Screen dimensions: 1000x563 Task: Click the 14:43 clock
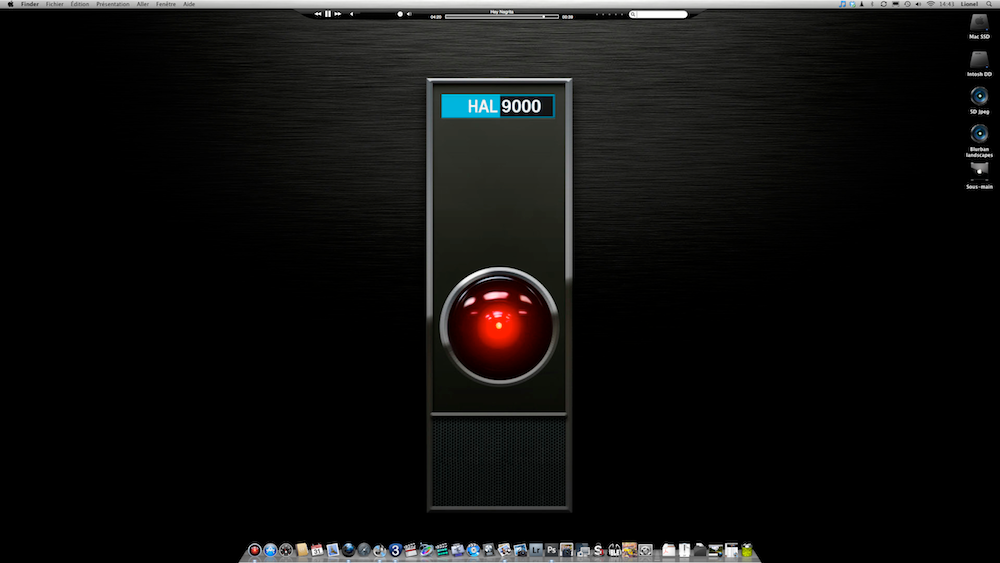(x=946, y=4)
